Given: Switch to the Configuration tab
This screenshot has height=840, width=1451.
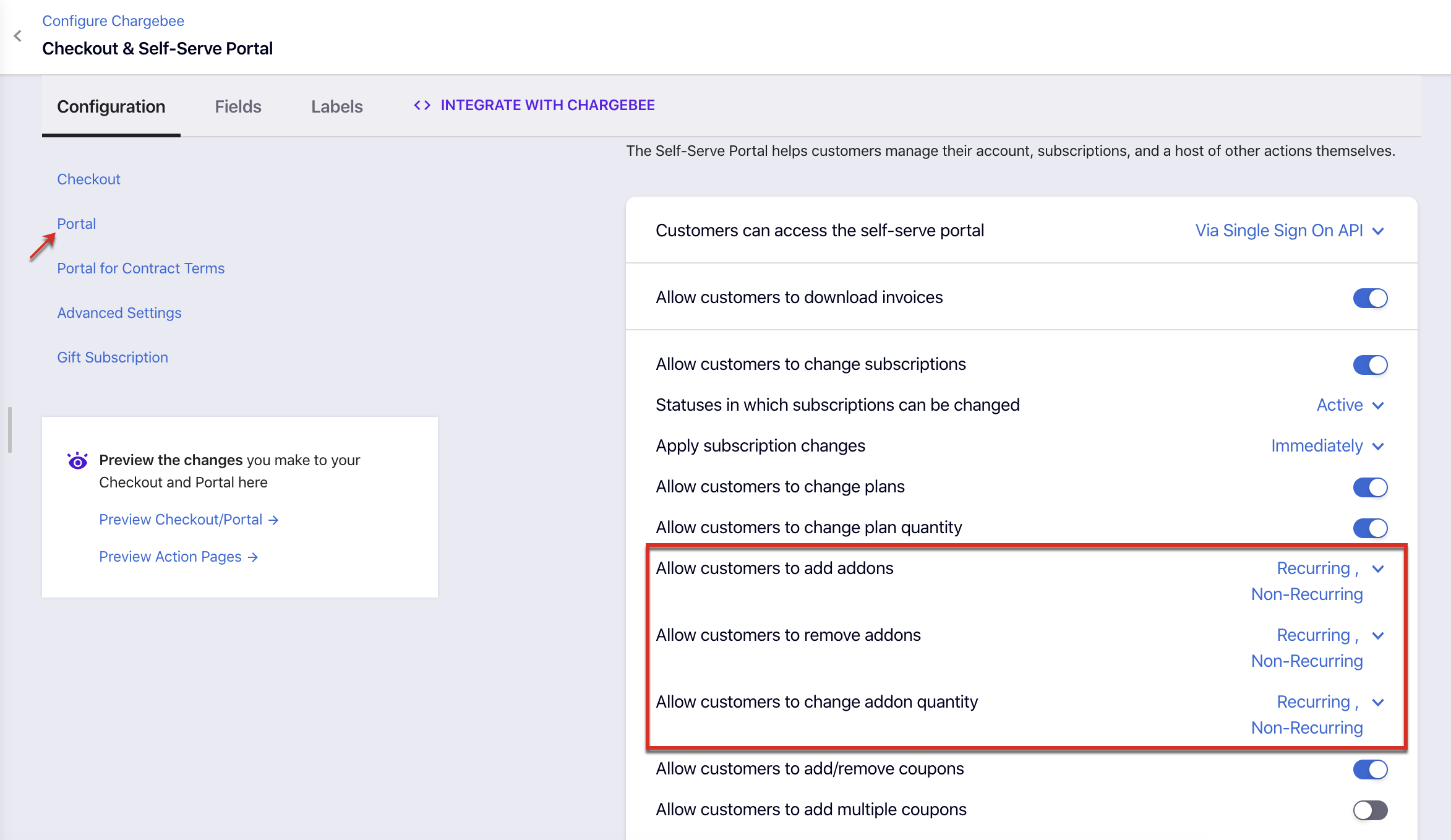Looking at the screenshot, I should tap(111, 106).
